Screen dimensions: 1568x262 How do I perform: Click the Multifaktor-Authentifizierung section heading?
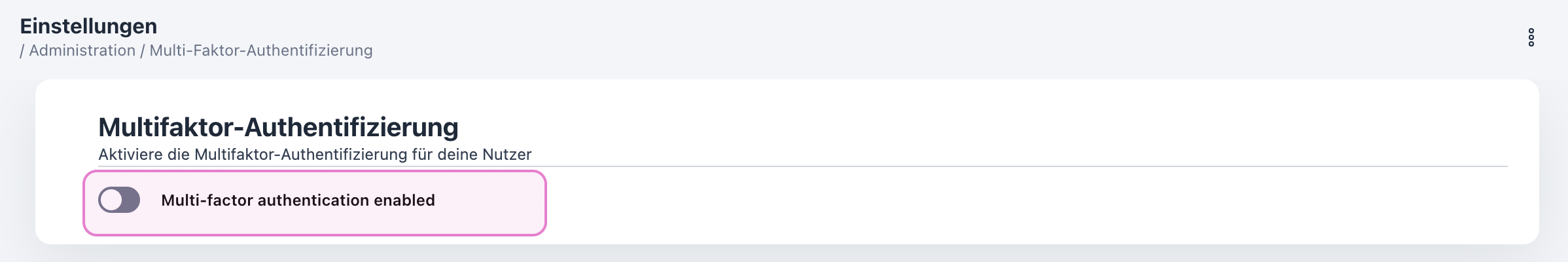[x=278, y=127]
